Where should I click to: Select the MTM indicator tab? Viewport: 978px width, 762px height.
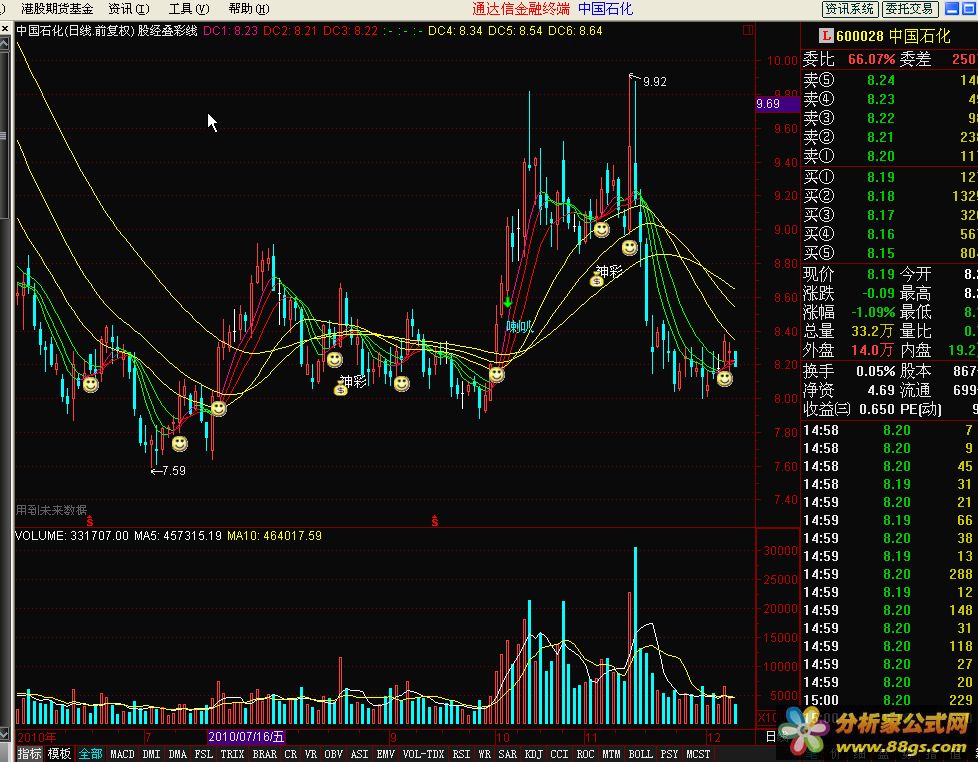(611, 754)
